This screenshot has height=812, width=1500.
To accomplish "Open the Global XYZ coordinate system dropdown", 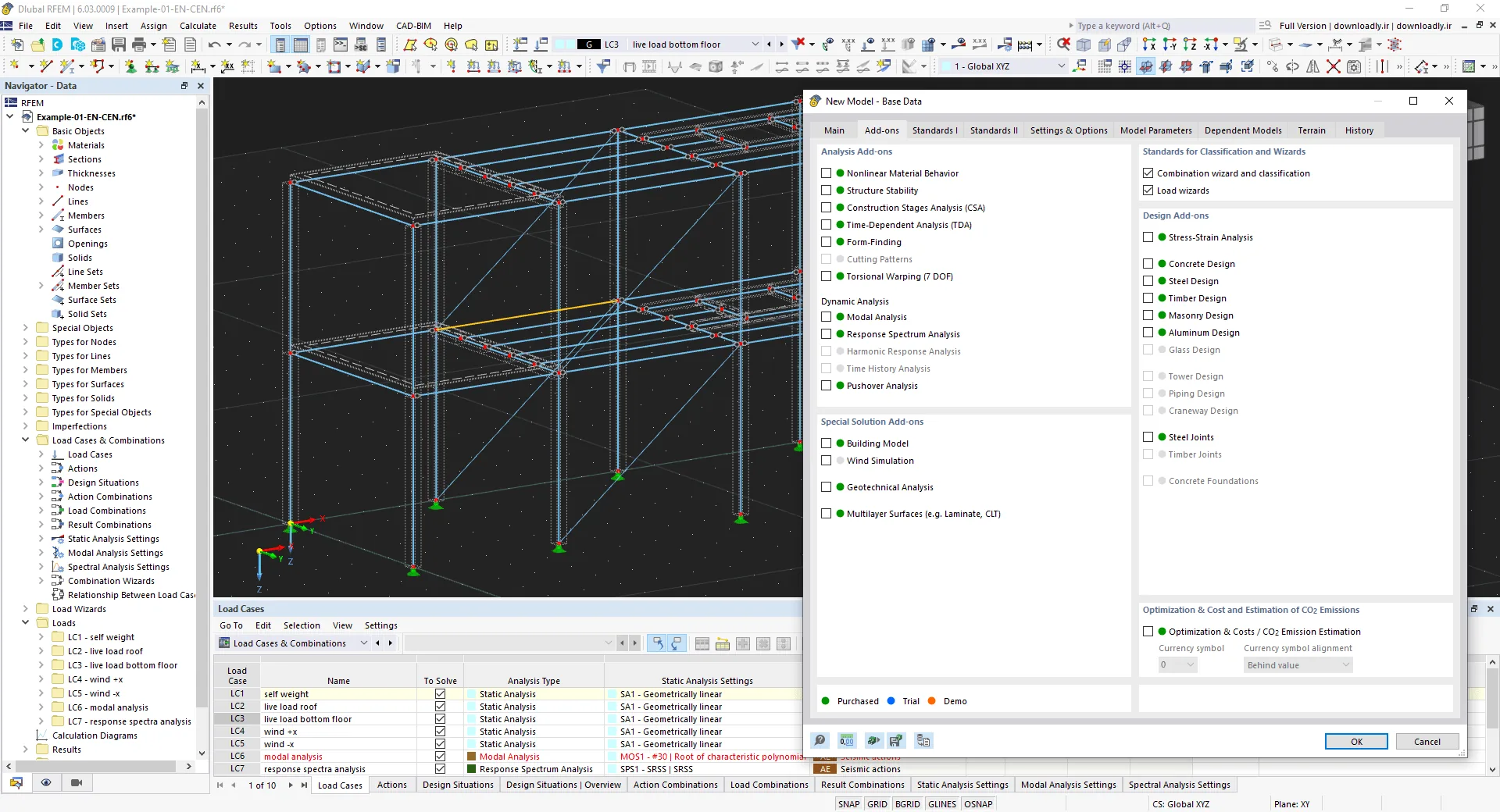I will point(1061,66).
